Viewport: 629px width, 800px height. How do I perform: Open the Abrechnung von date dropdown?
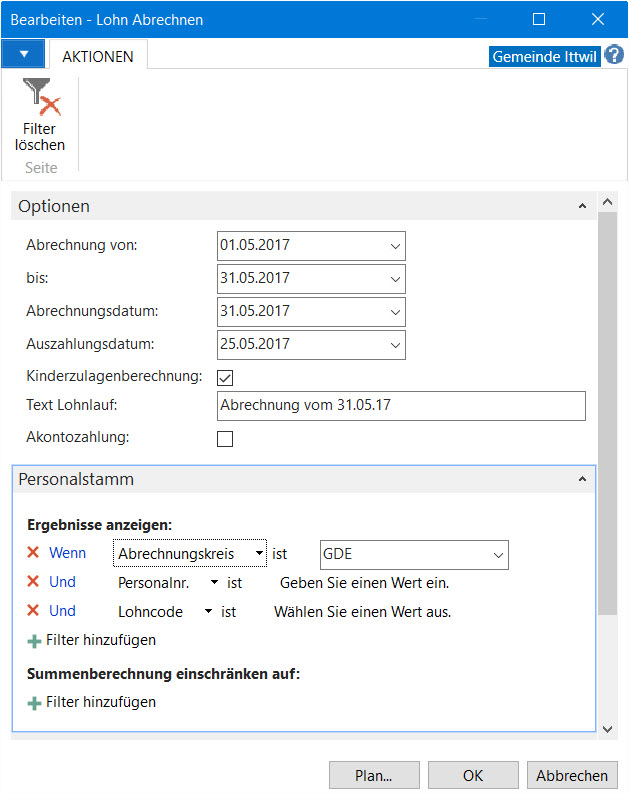[x=395, y=246]
